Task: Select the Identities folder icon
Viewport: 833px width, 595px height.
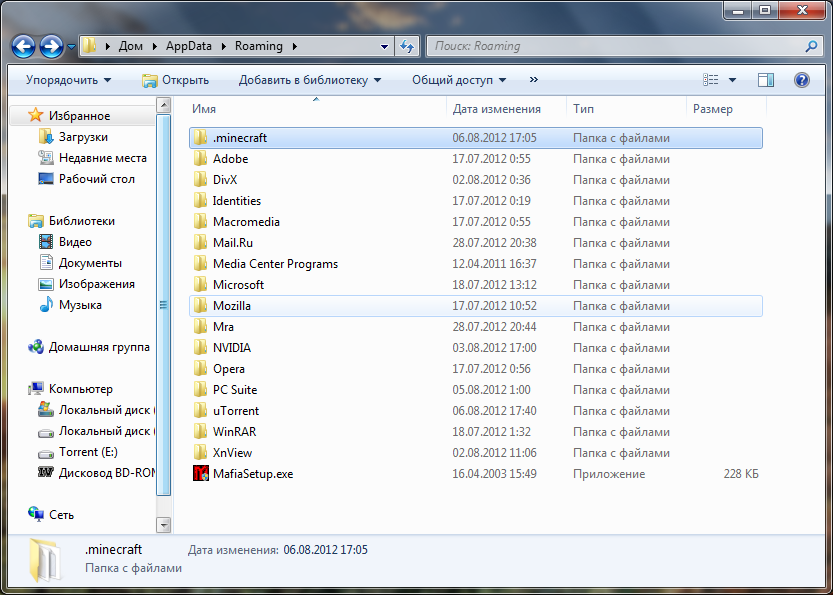Action: [200, 201]
